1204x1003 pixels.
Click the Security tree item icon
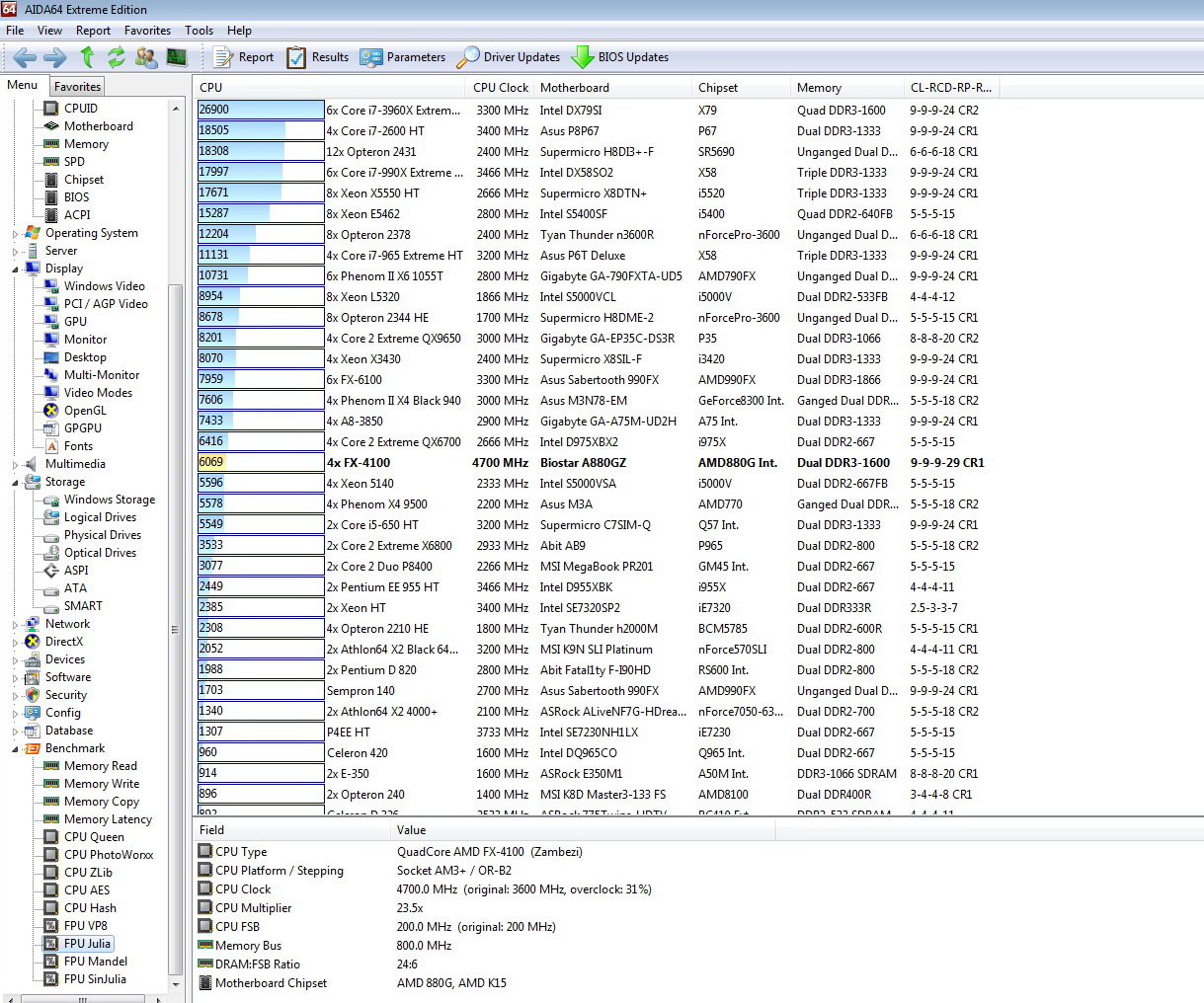tap(33, 695)
